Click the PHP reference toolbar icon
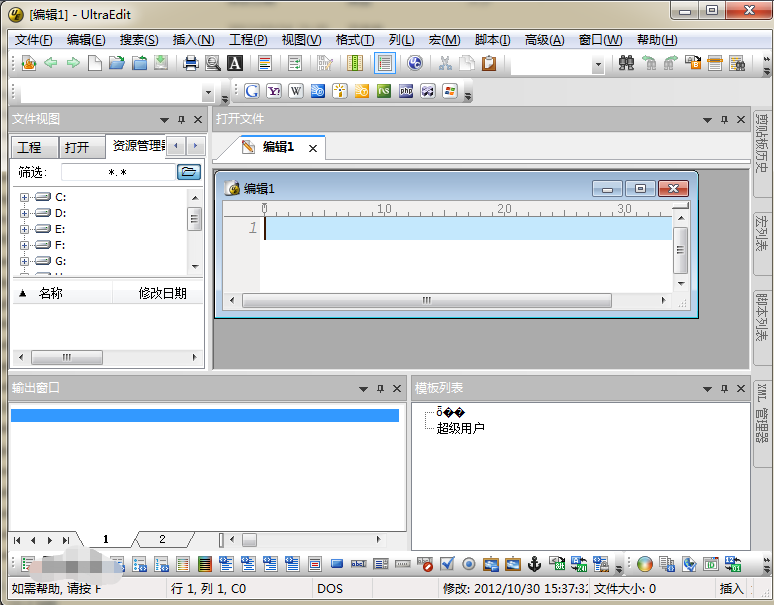The height and width of the screenshot is (605, 774). [406, 91]
